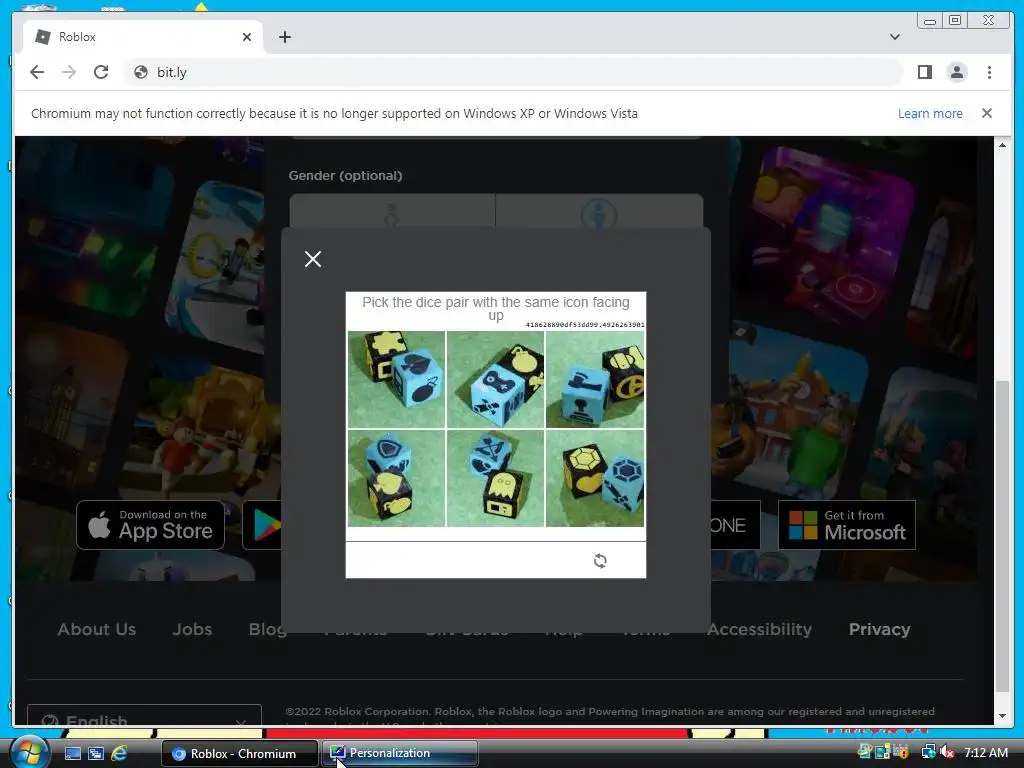
Task: Open Learn more about unsupported Windows
Action: (930, 114)
